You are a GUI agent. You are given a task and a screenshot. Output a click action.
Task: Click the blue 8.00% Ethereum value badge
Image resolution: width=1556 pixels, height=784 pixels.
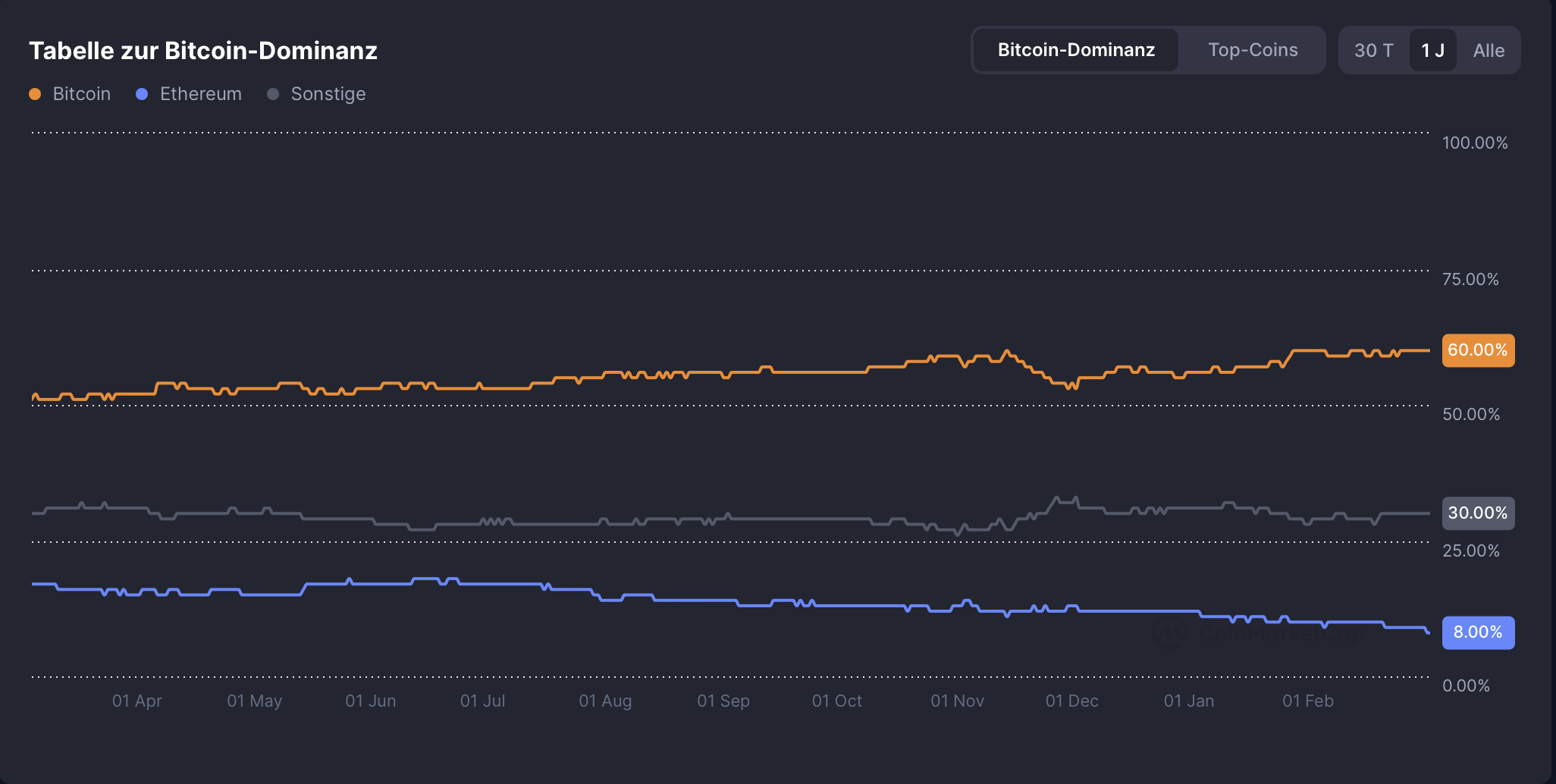tap(1478, 632)
